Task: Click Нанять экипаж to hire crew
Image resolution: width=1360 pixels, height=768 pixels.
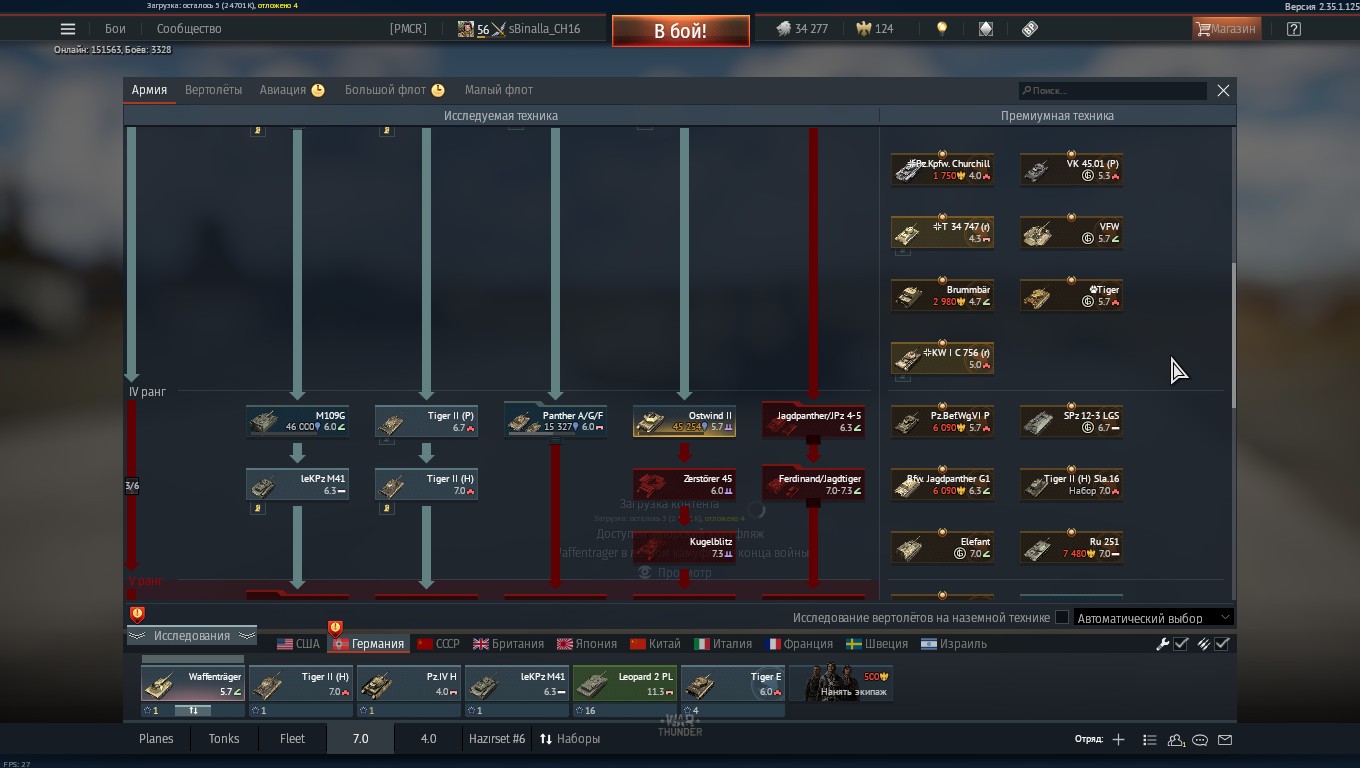Action: click(x=840, y=684)
